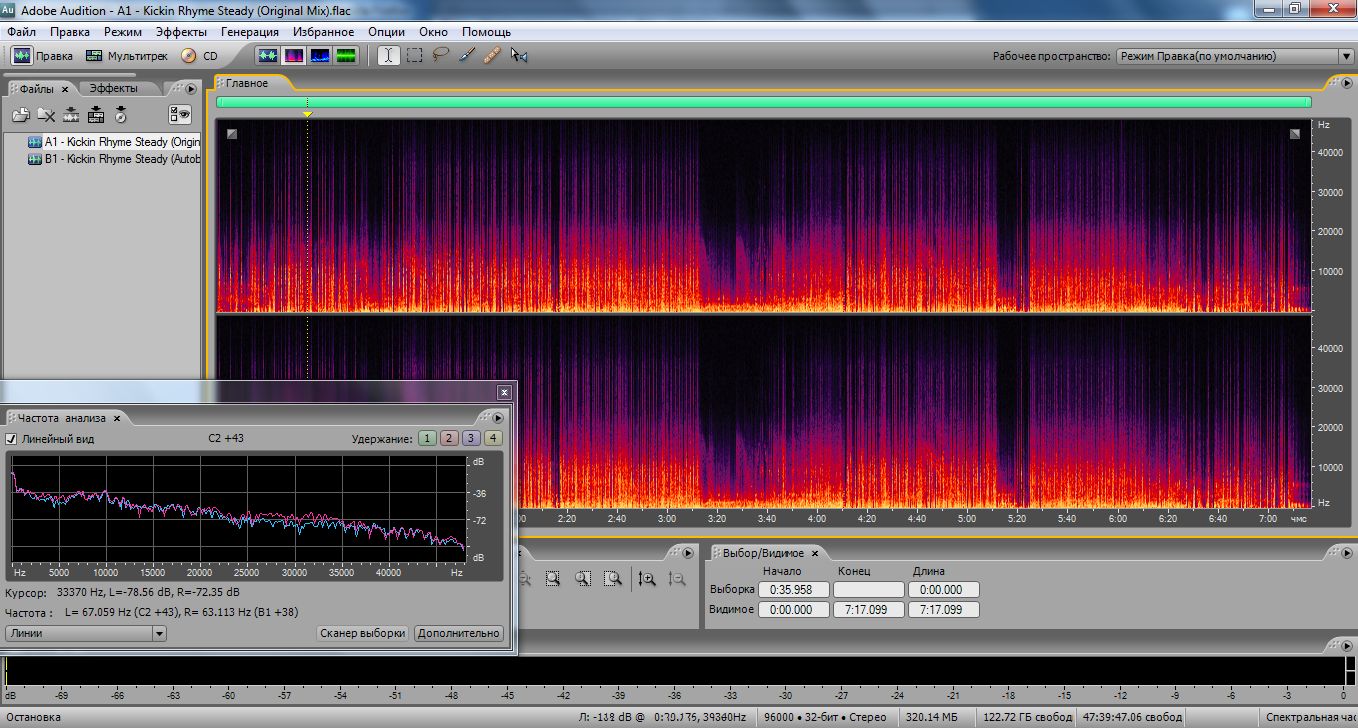This screenshot has height=728, width=1358.
Task: Switch to Spectral Phase display
Action: pos(346,56)
